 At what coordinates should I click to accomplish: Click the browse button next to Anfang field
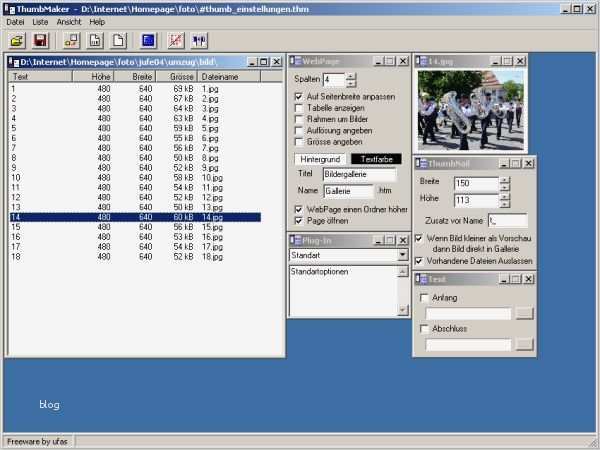524,313
